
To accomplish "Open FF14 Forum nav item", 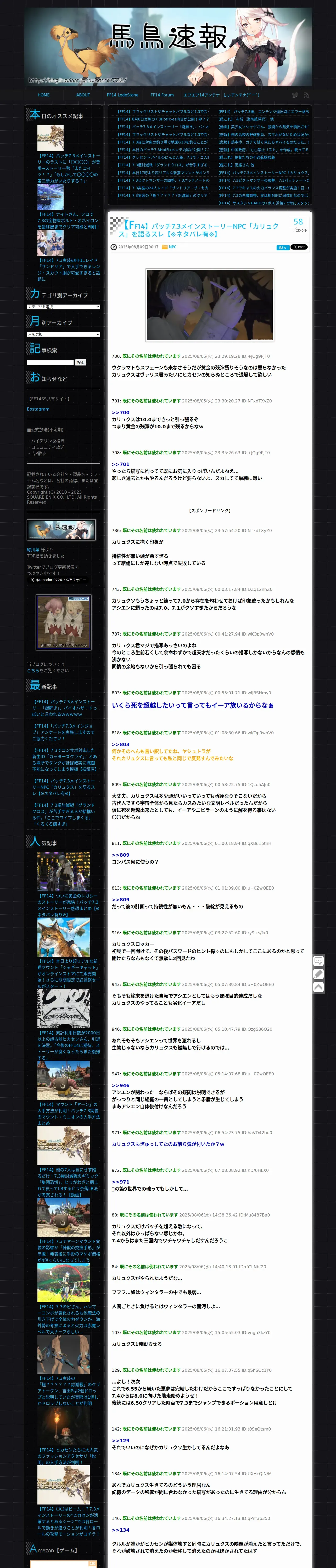I will click(x=162, y=95).
